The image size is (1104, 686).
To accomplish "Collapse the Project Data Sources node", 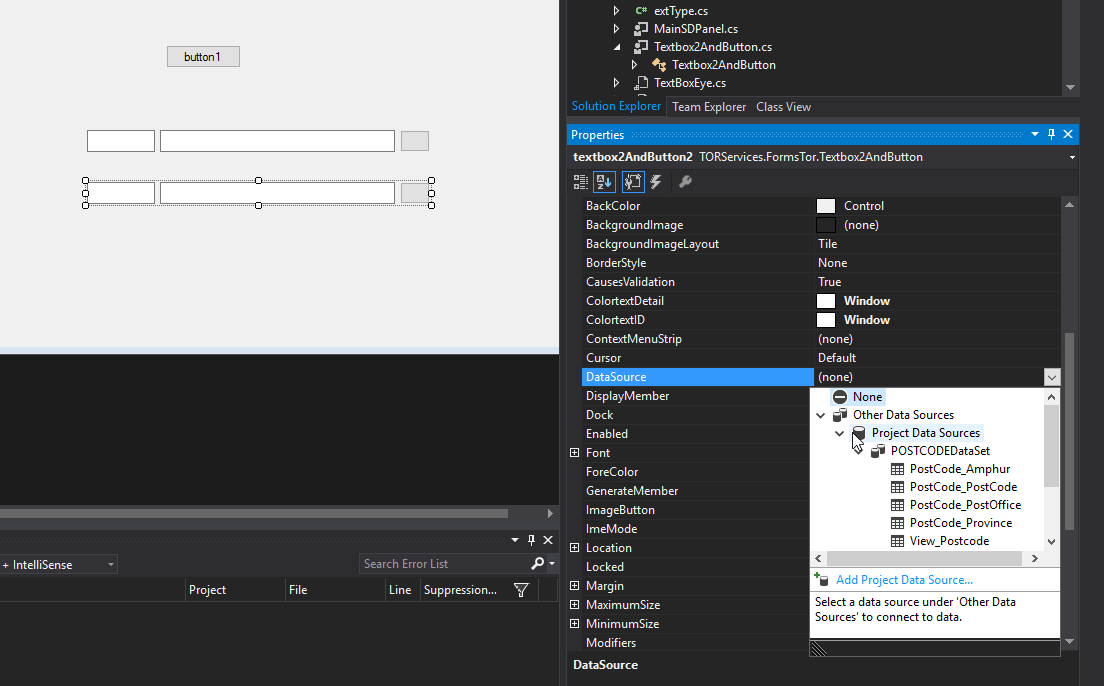I will pos(840,433).
